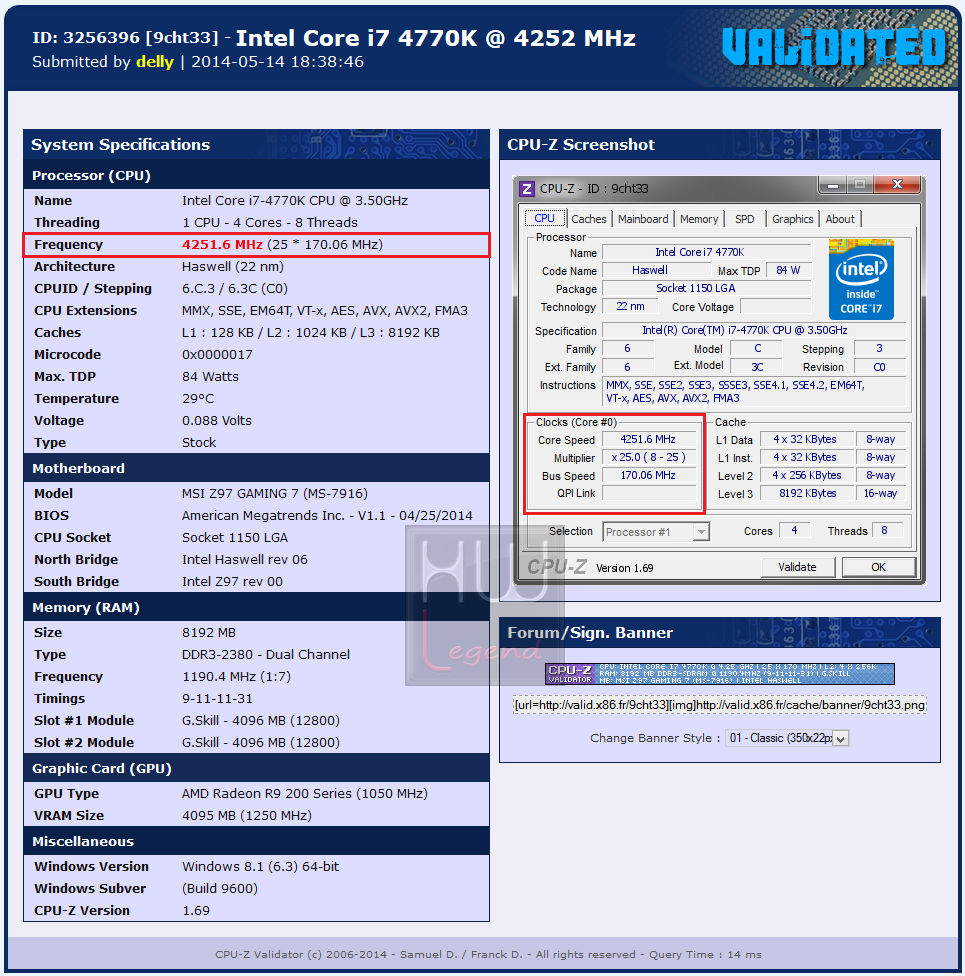Viewport: 965px width, 976px height.
Task: Click the Max TDP value 84 W
Action: pyautogui.click(x=789, y=270)
